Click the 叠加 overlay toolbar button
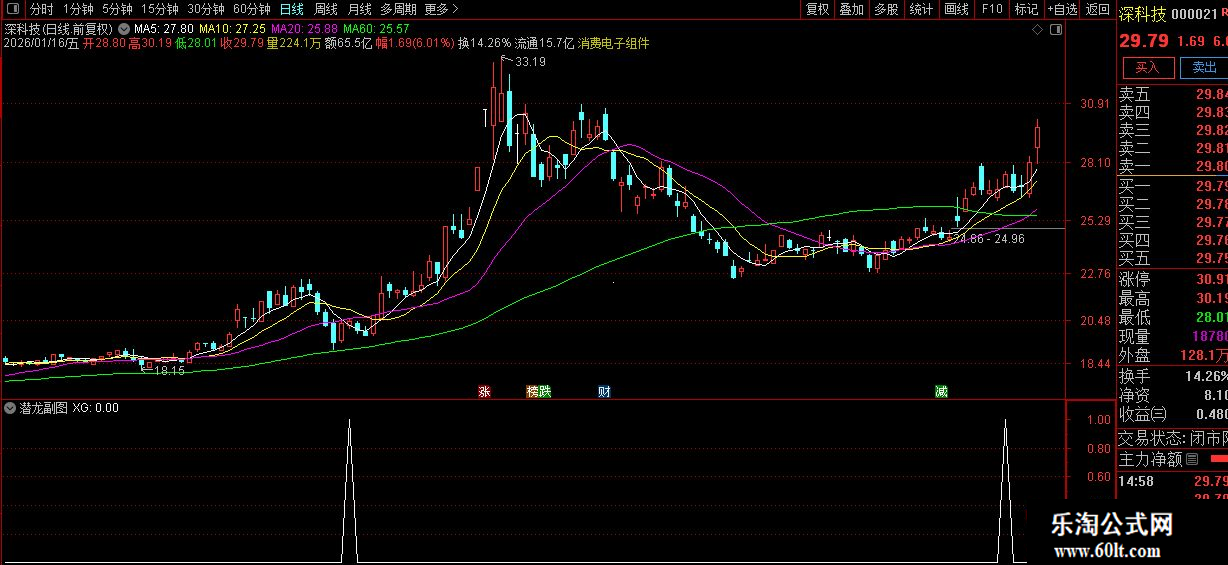This screenshot has height=565, width=1228. tap(852, 9)
